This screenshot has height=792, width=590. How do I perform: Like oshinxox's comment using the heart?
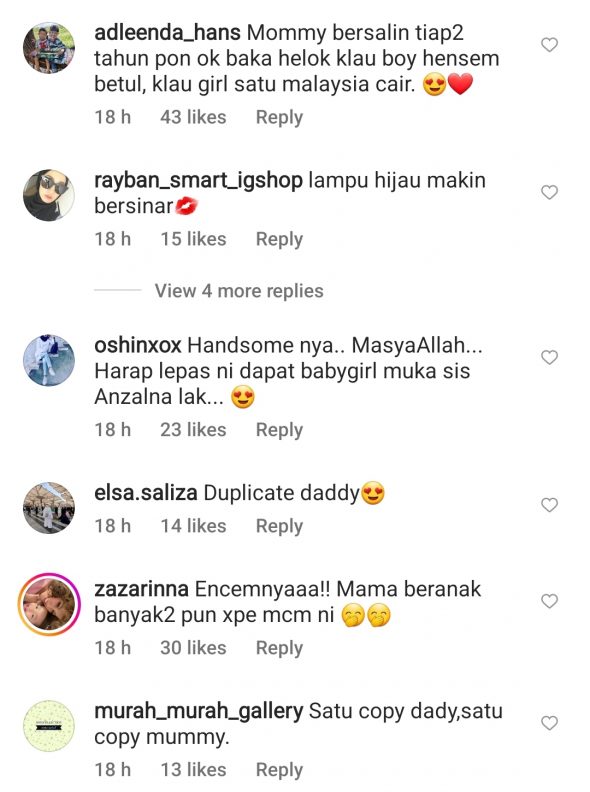[549, 358]
